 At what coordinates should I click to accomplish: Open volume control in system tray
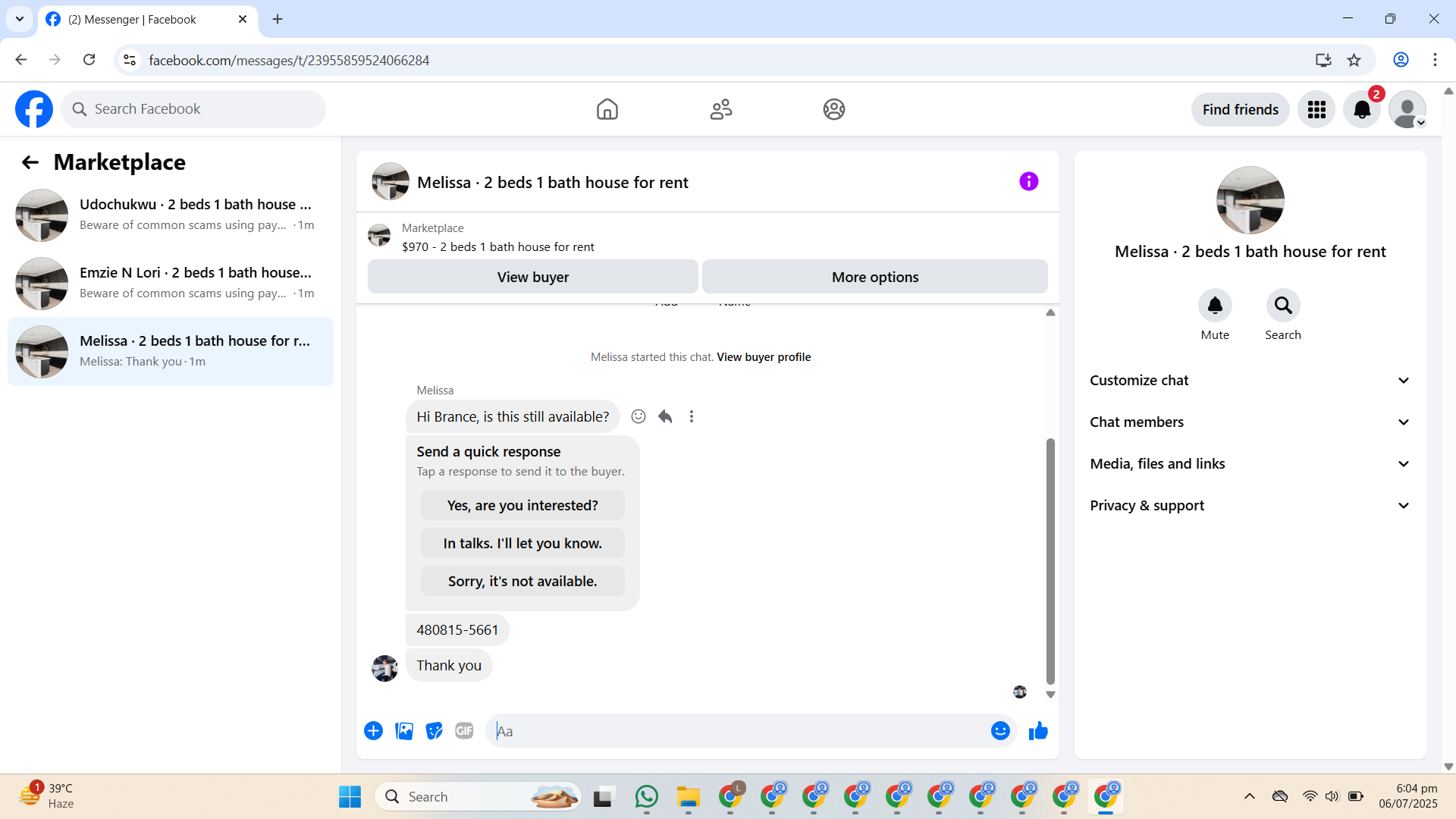[1332, 796]
